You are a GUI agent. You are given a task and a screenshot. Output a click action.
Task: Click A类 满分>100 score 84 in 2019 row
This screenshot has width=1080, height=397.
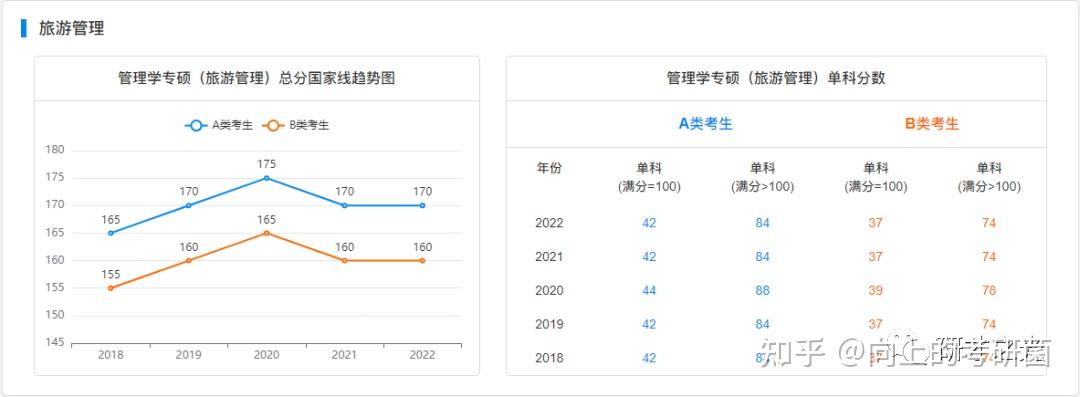762,325
